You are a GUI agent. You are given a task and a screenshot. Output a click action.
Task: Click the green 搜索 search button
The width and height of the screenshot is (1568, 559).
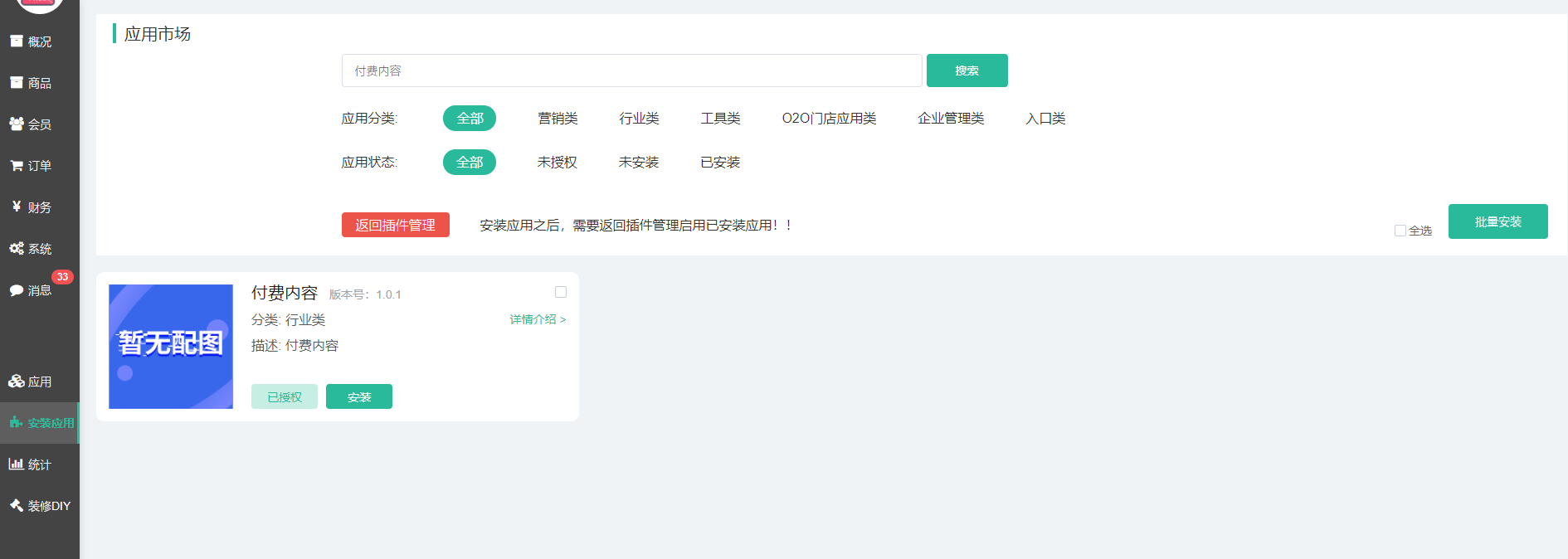tap(967, 70)
